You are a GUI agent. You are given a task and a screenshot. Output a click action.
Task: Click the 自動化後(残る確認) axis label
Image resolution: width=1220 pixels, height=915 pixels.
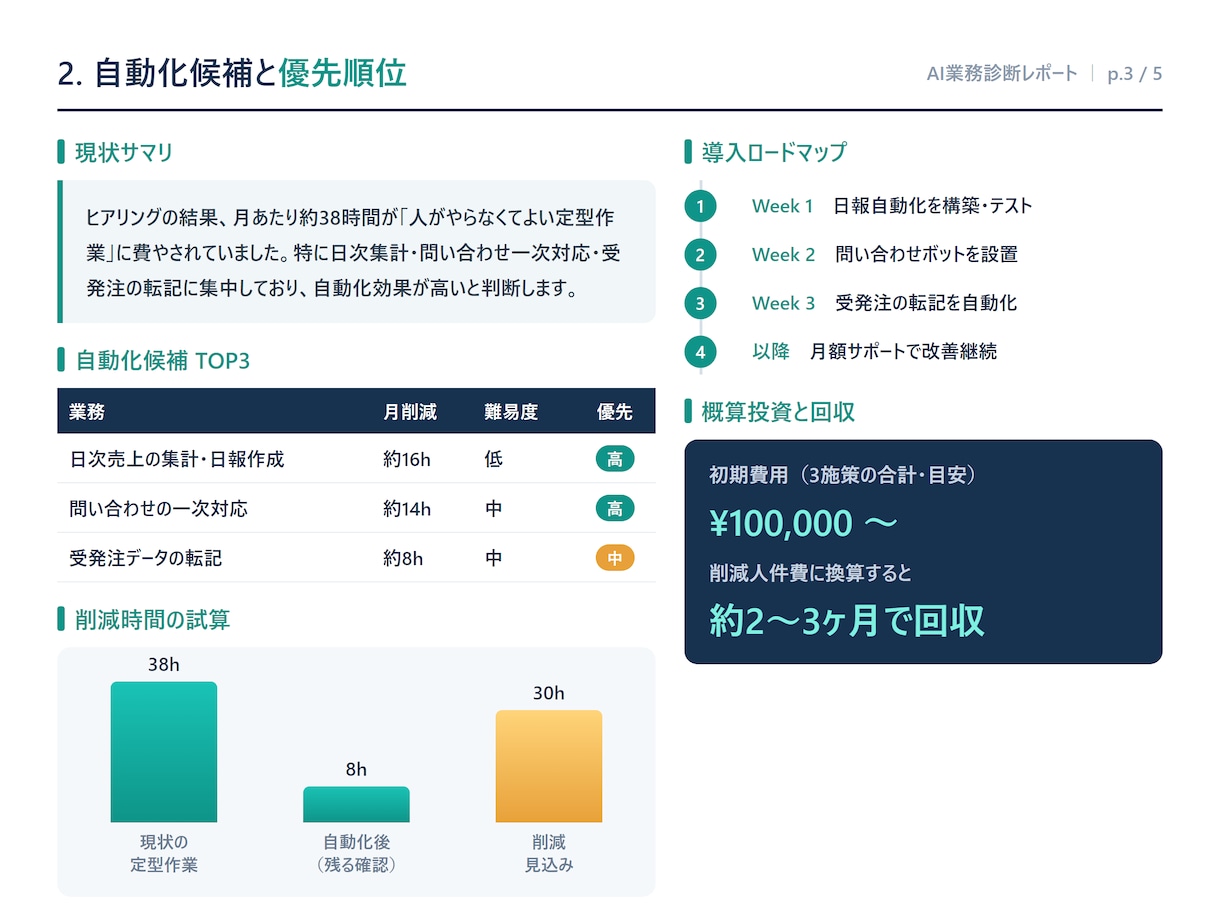[356, 854]
